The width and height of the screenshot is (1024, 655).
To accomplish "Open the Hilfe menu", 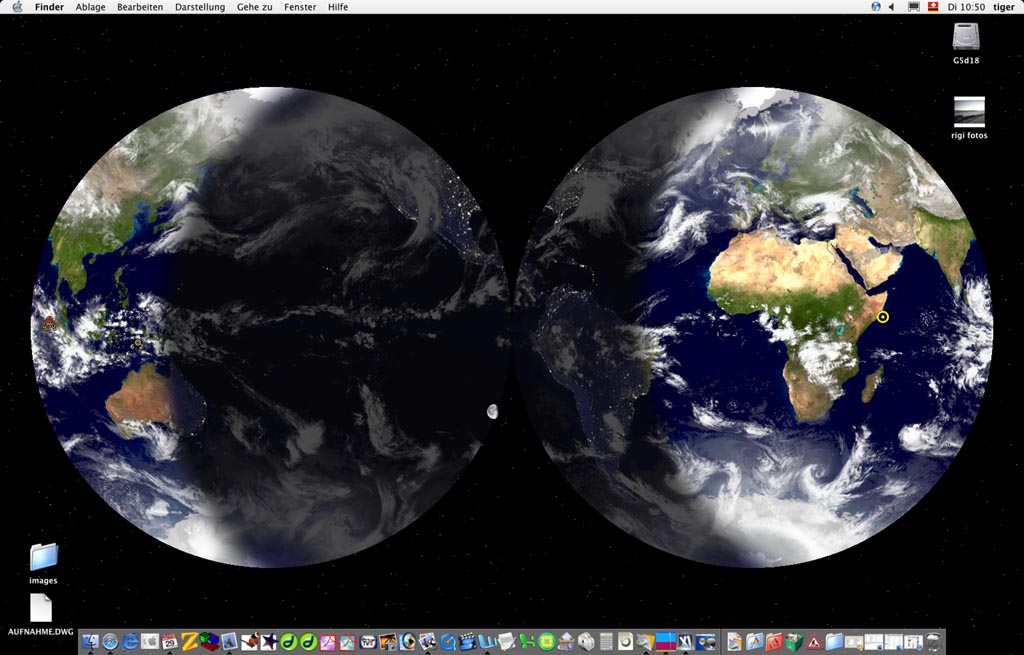I will 338,7.
